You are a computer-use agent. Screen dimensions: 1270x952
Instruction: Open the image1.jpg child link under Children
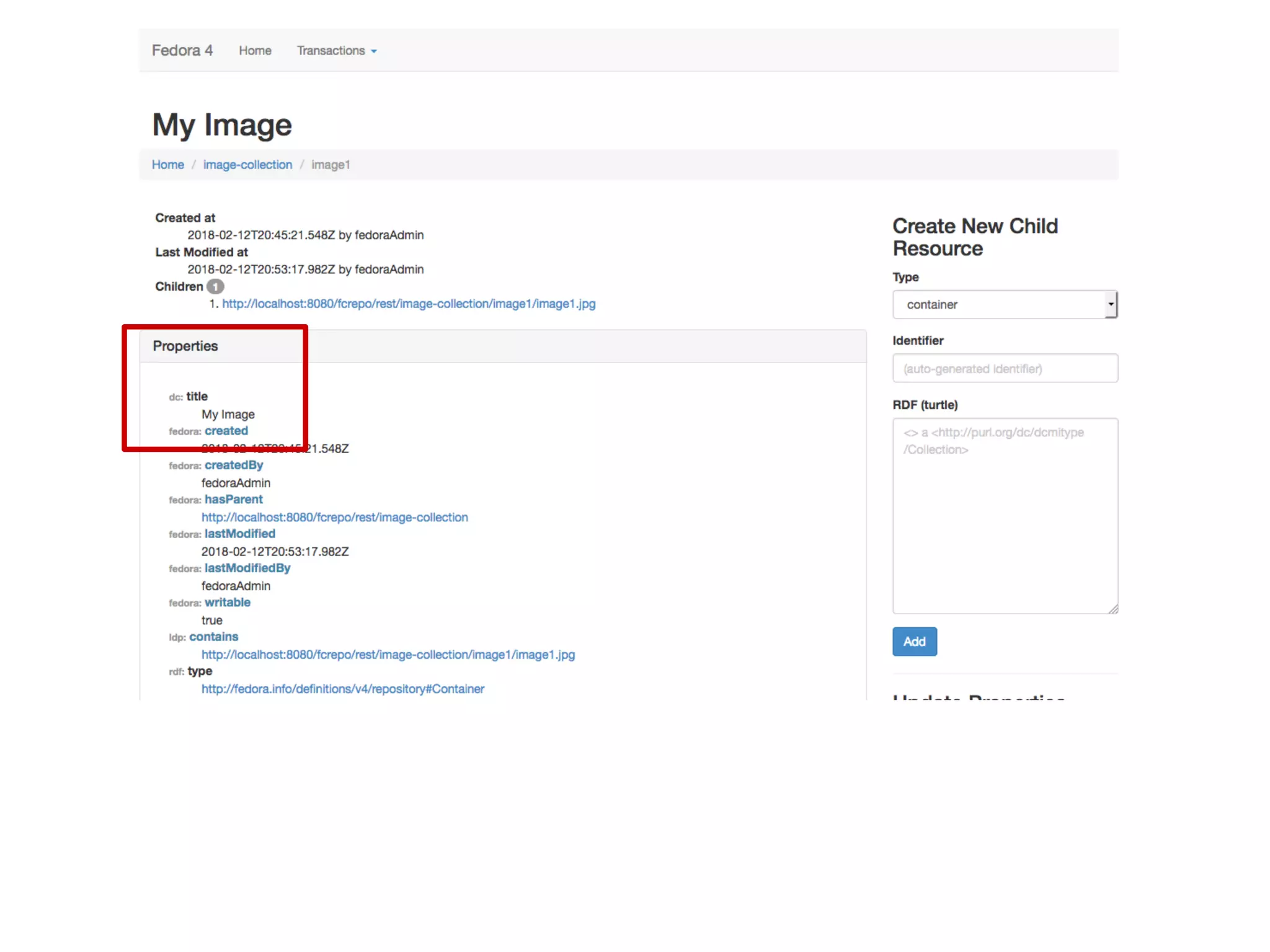point(408,304)
